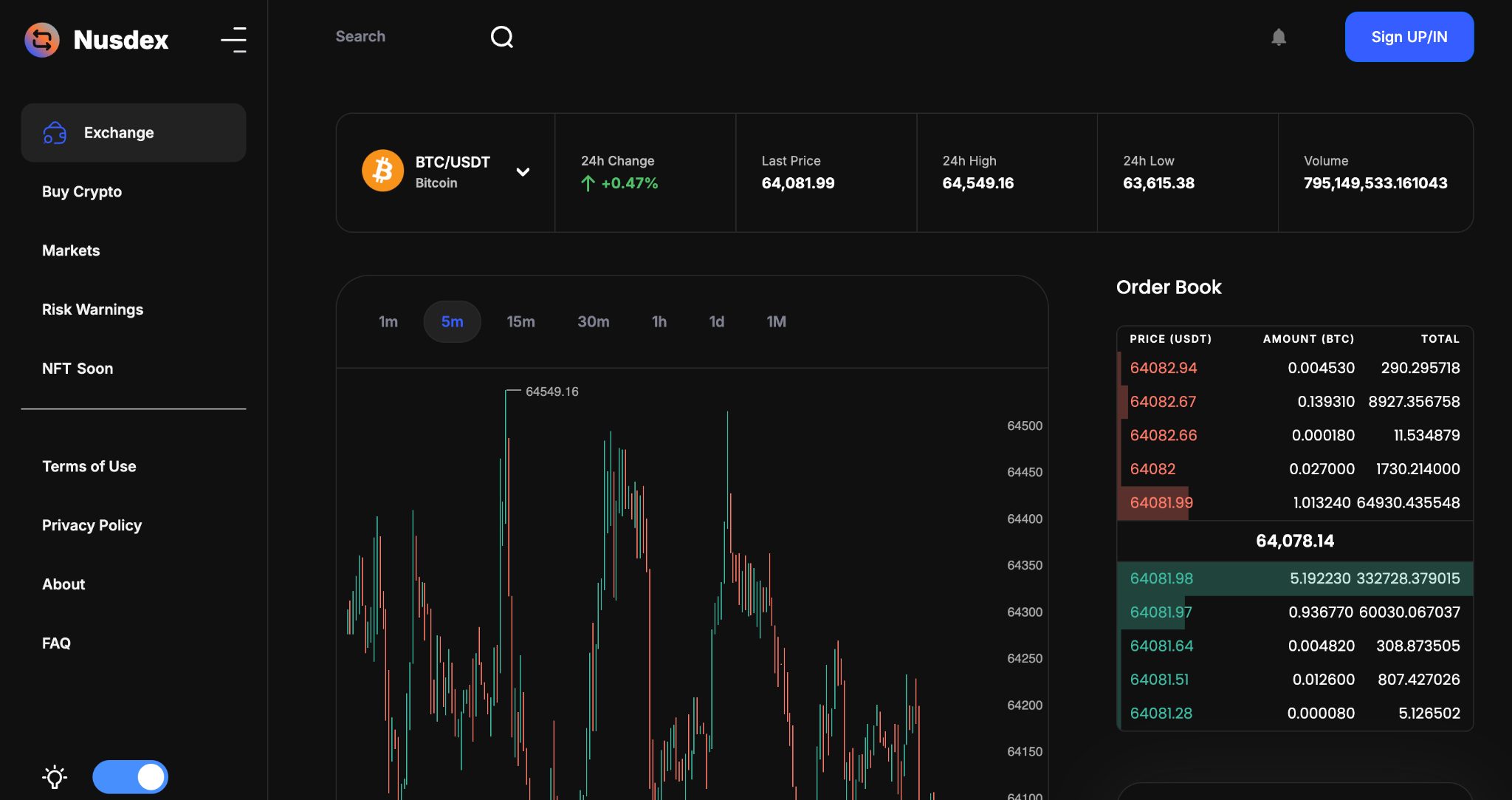Select bid order at 64081.51
Viewport: 1512px width, 800px height.
click(x=1295, y=680)
